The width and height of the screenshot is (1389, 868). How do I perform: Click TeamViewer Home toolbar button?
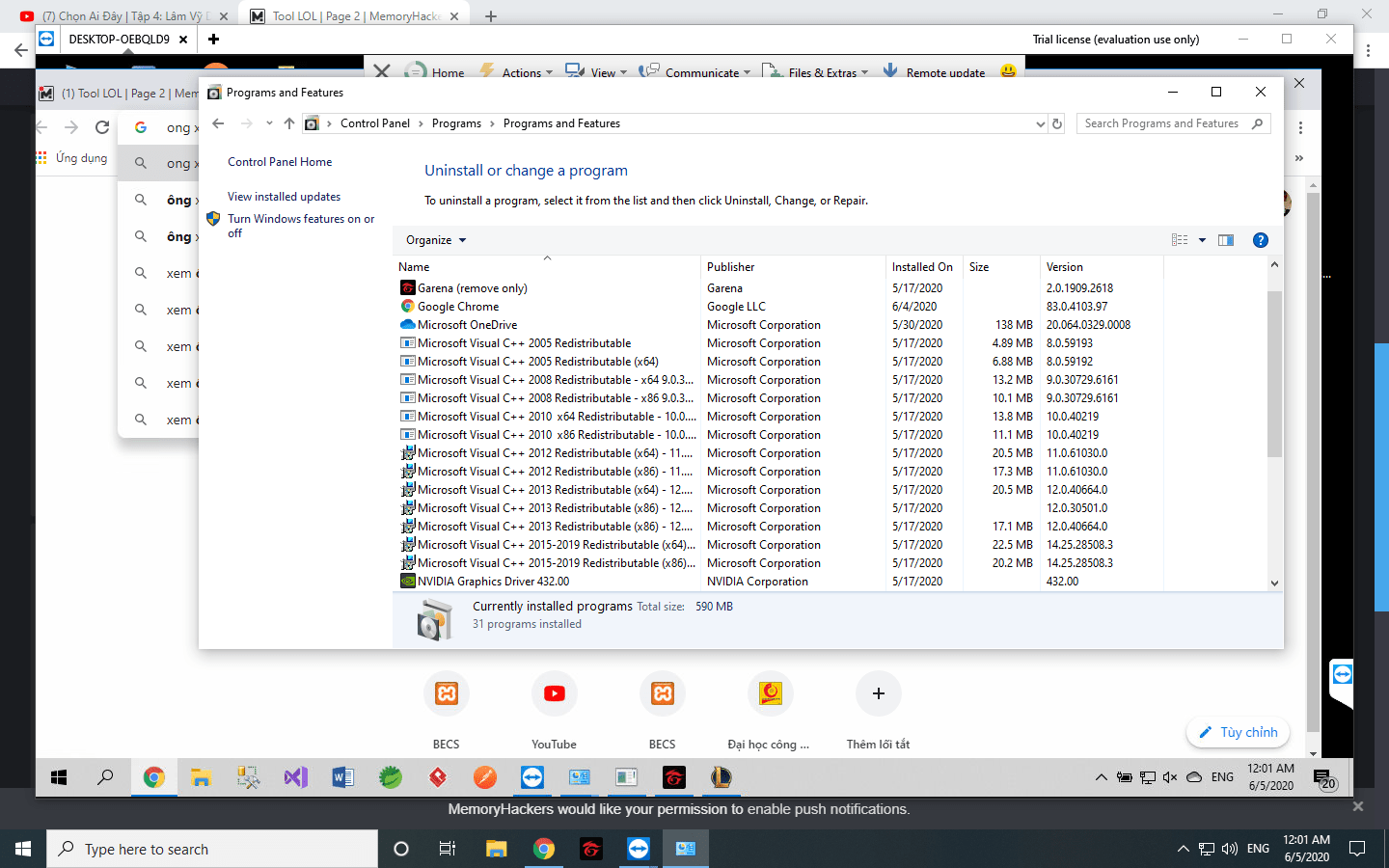pos(435,72)
